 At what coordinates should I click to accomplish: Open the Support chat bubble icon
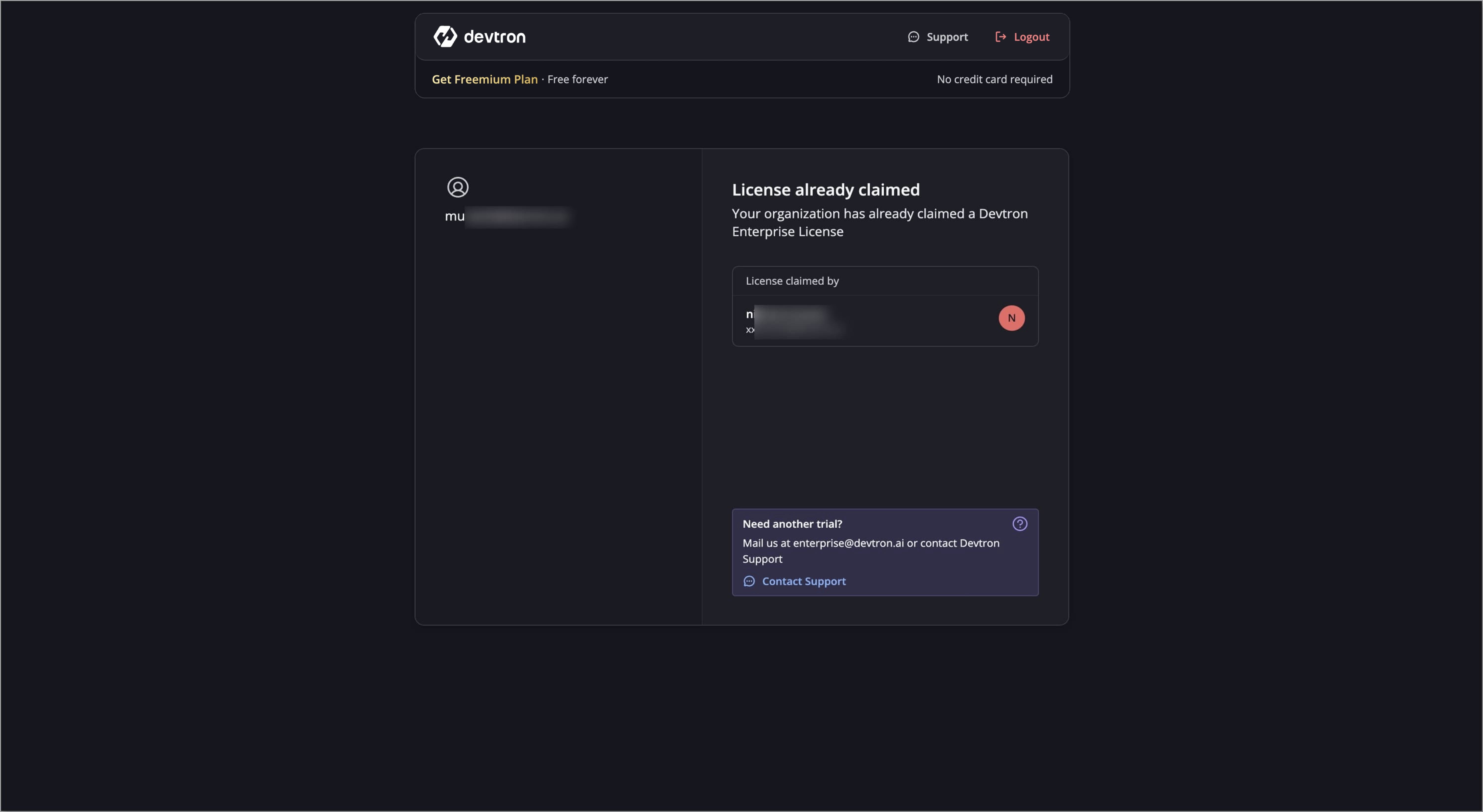point(913,37)
